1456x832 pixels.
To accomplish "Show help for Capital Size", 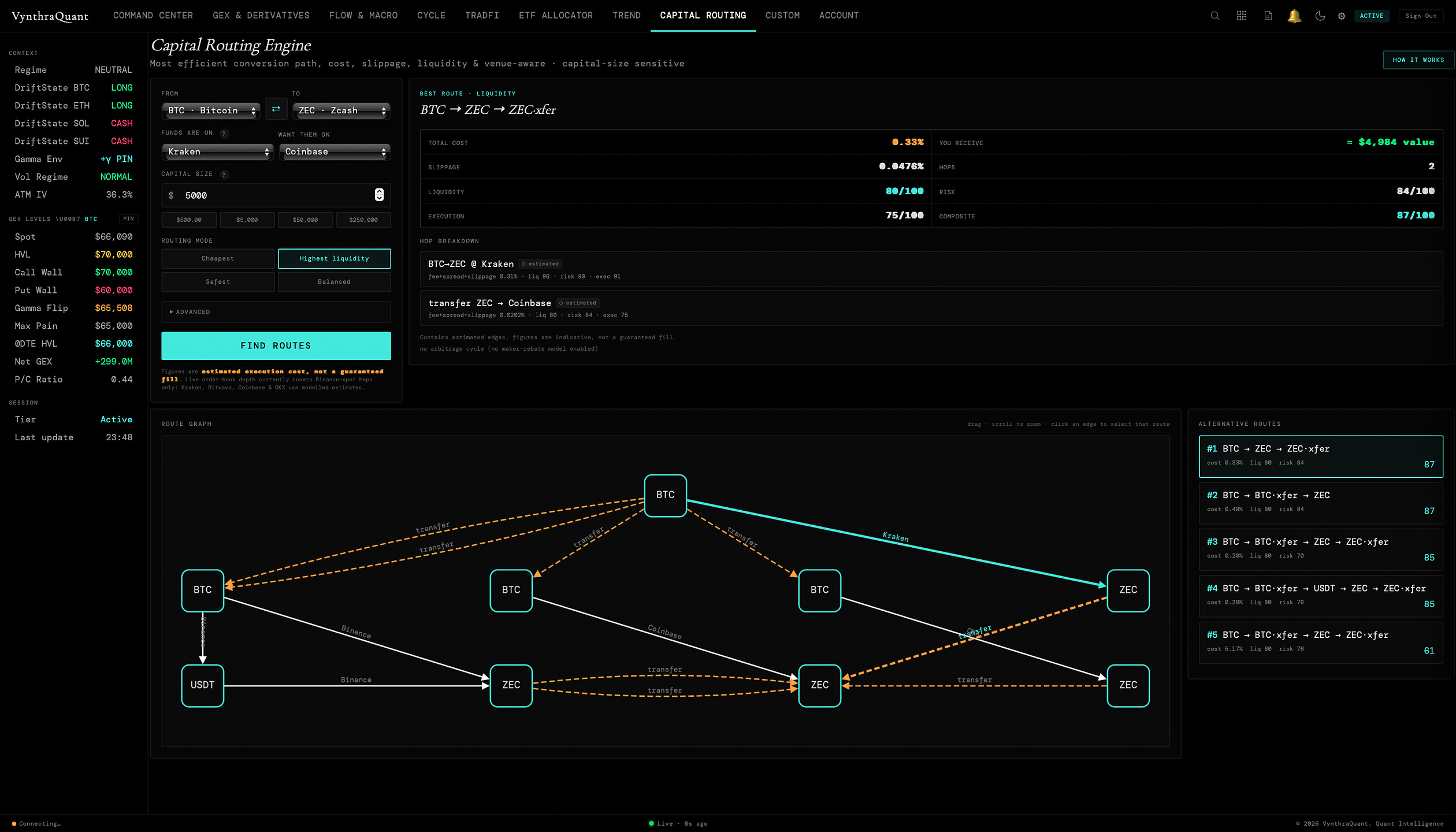I will point(224,174).
